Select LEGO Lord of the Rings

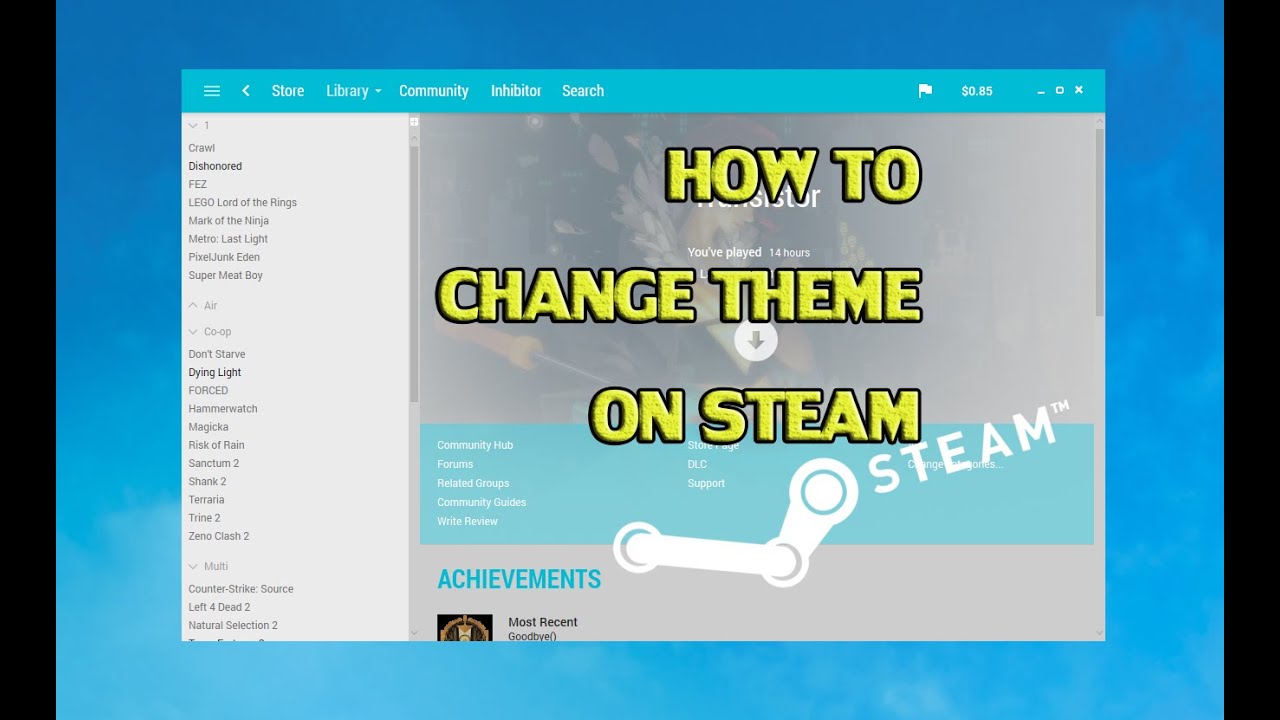(x=243, y=202)
